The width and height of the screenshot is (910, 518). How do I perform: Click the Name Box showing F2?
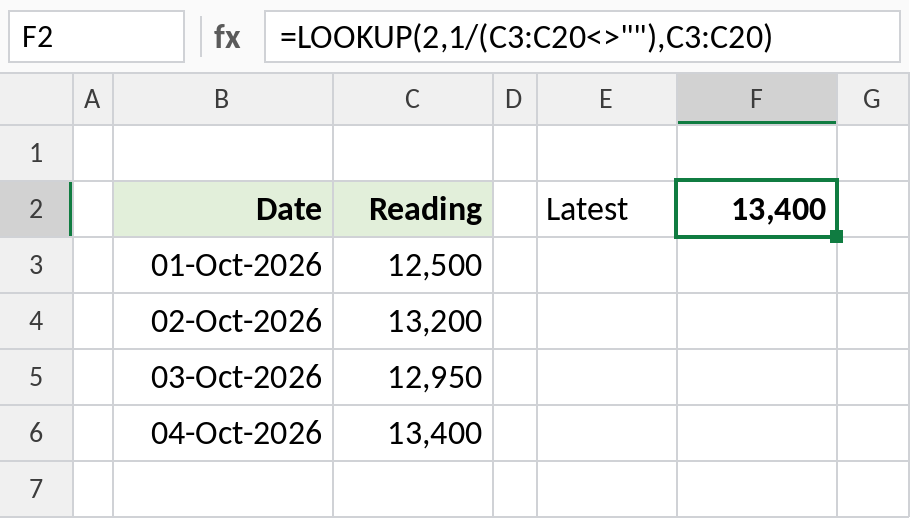tap(96, 37)
